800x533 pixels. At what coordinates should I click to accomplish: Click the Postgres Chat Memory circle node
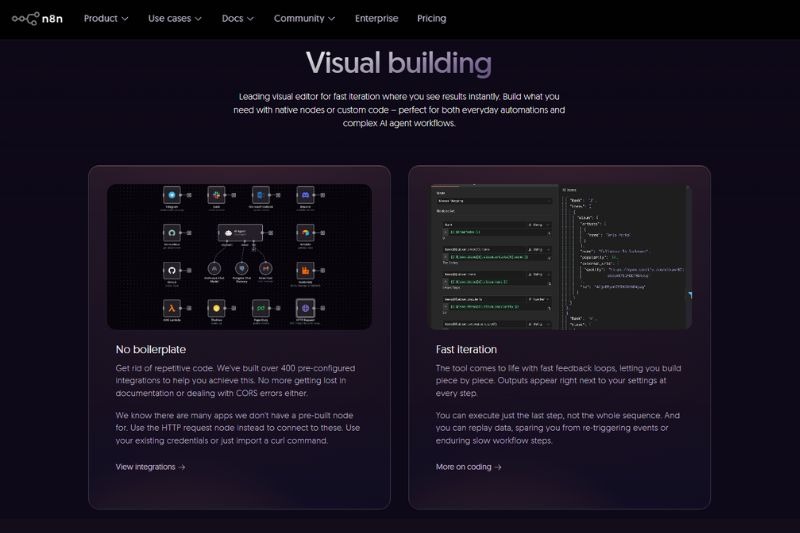coord(240,268)
